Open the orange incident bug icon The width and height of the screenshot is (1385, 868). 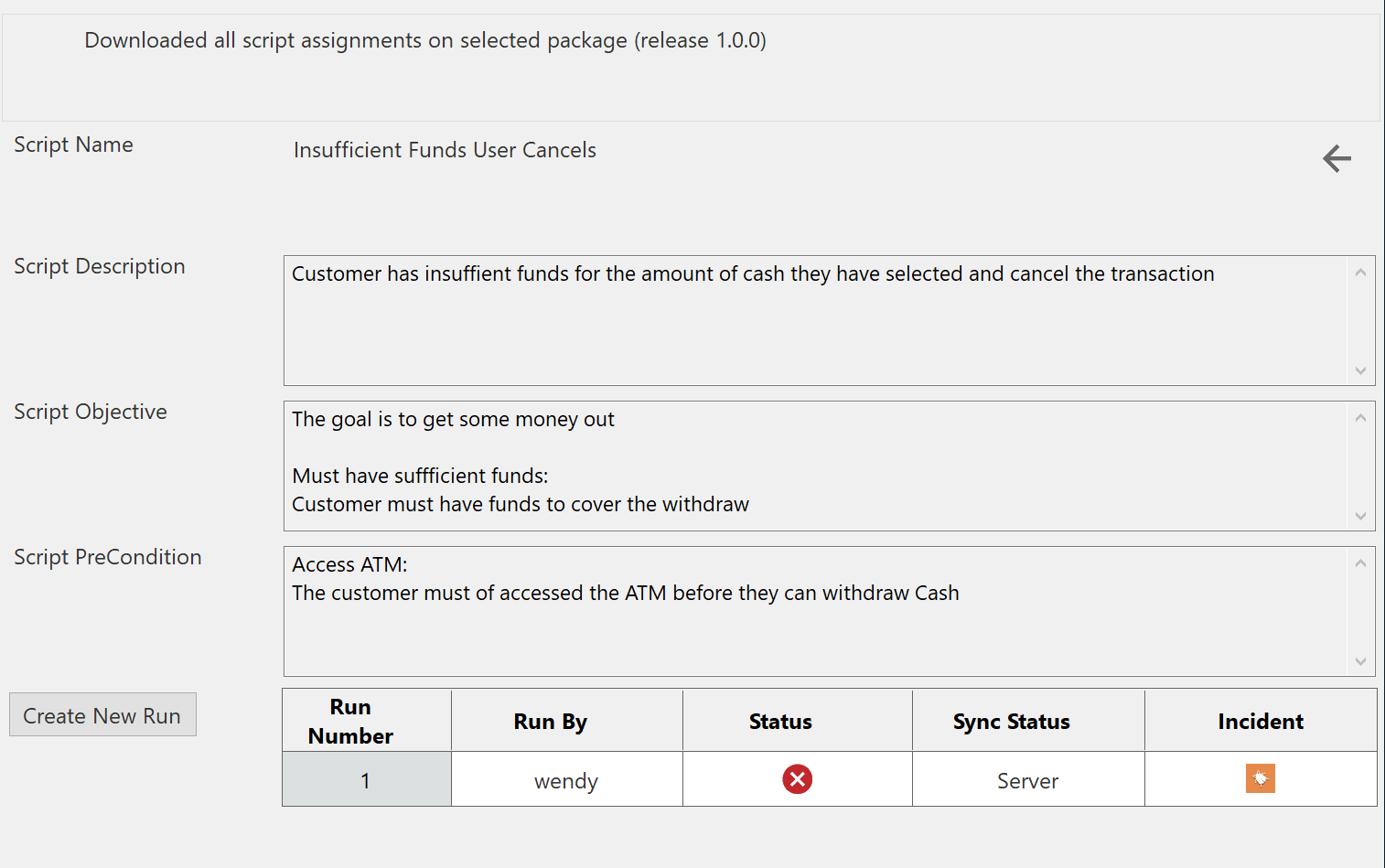[x=1260, y=778]
